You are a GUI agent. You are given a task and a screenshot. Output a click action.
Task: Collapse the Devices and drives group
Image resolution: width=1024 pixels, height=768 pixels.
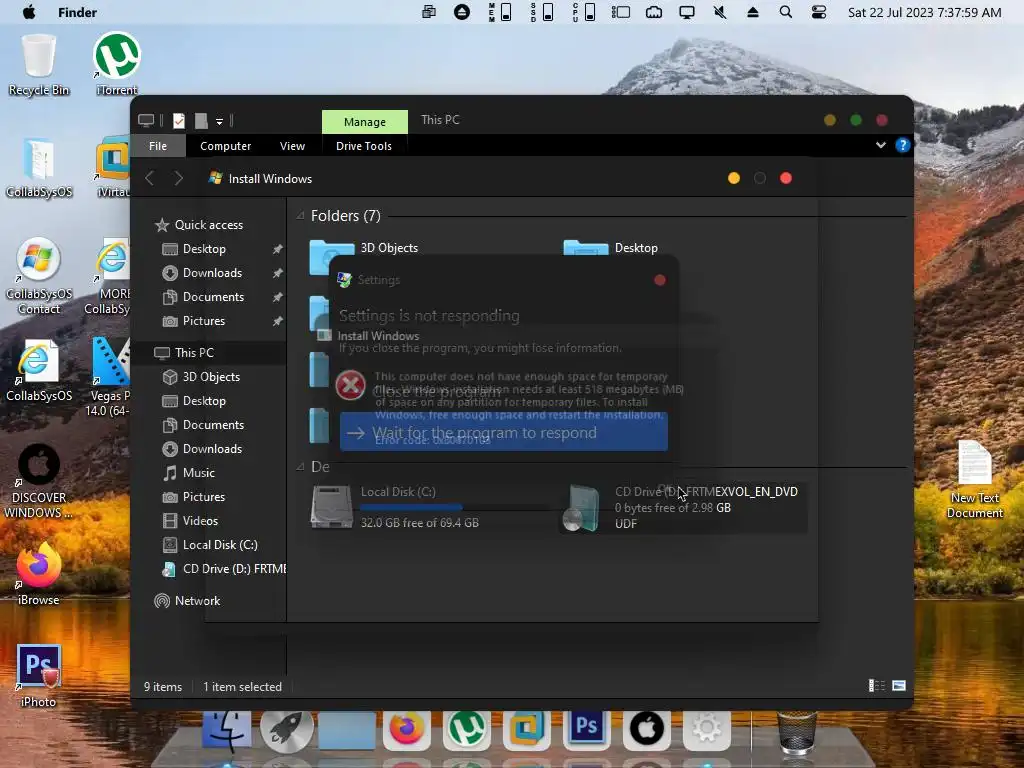point(300,466)
